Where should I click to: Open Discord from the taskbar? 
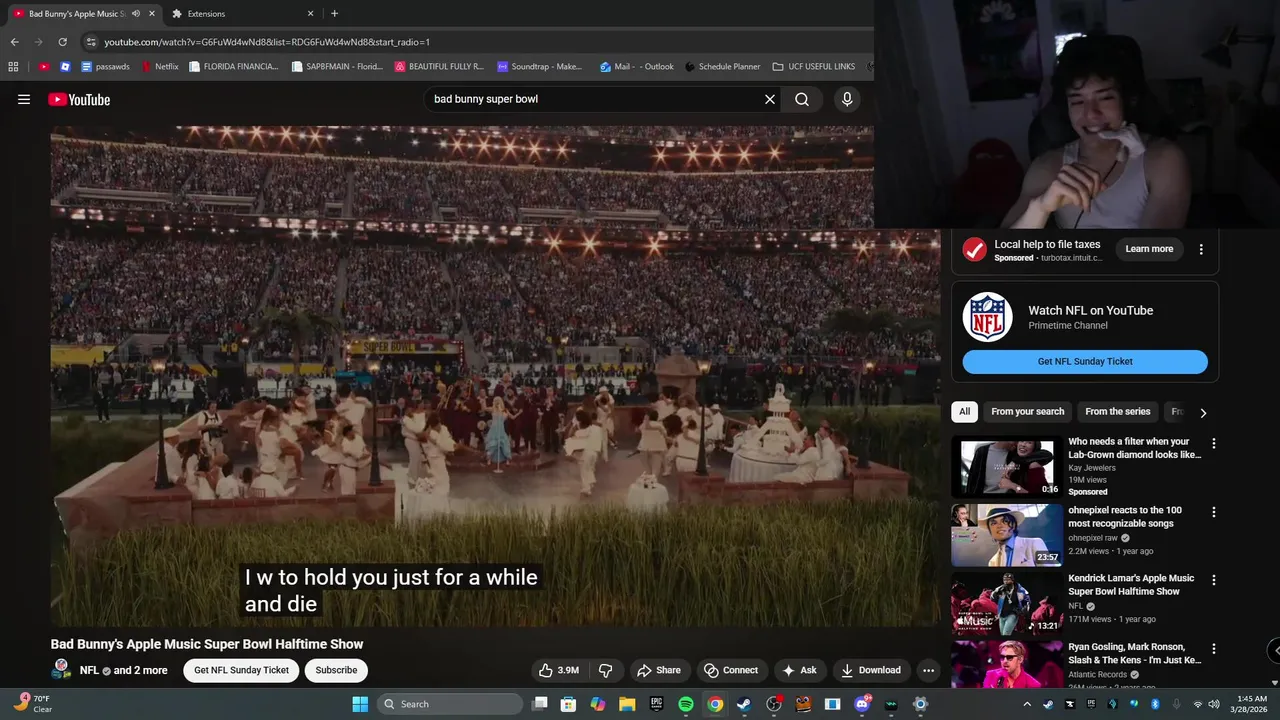[862, 704]
